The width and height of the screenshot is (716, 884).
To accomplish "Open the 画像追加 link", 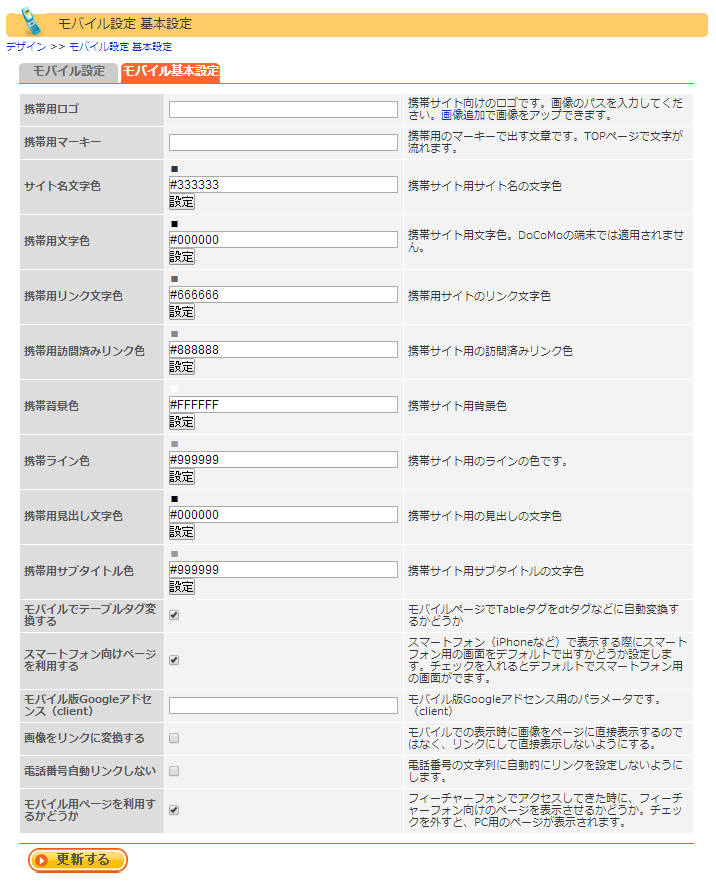I will [462, 115].
